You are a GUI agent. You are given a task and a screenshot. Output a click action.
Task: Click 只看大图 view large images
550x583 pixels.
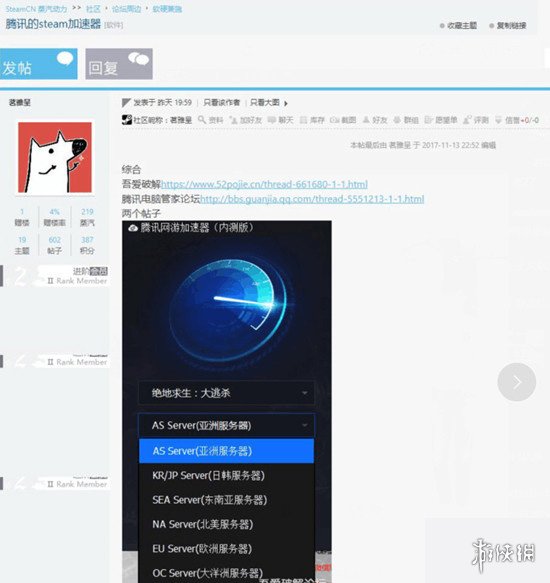tap(264, 103)
